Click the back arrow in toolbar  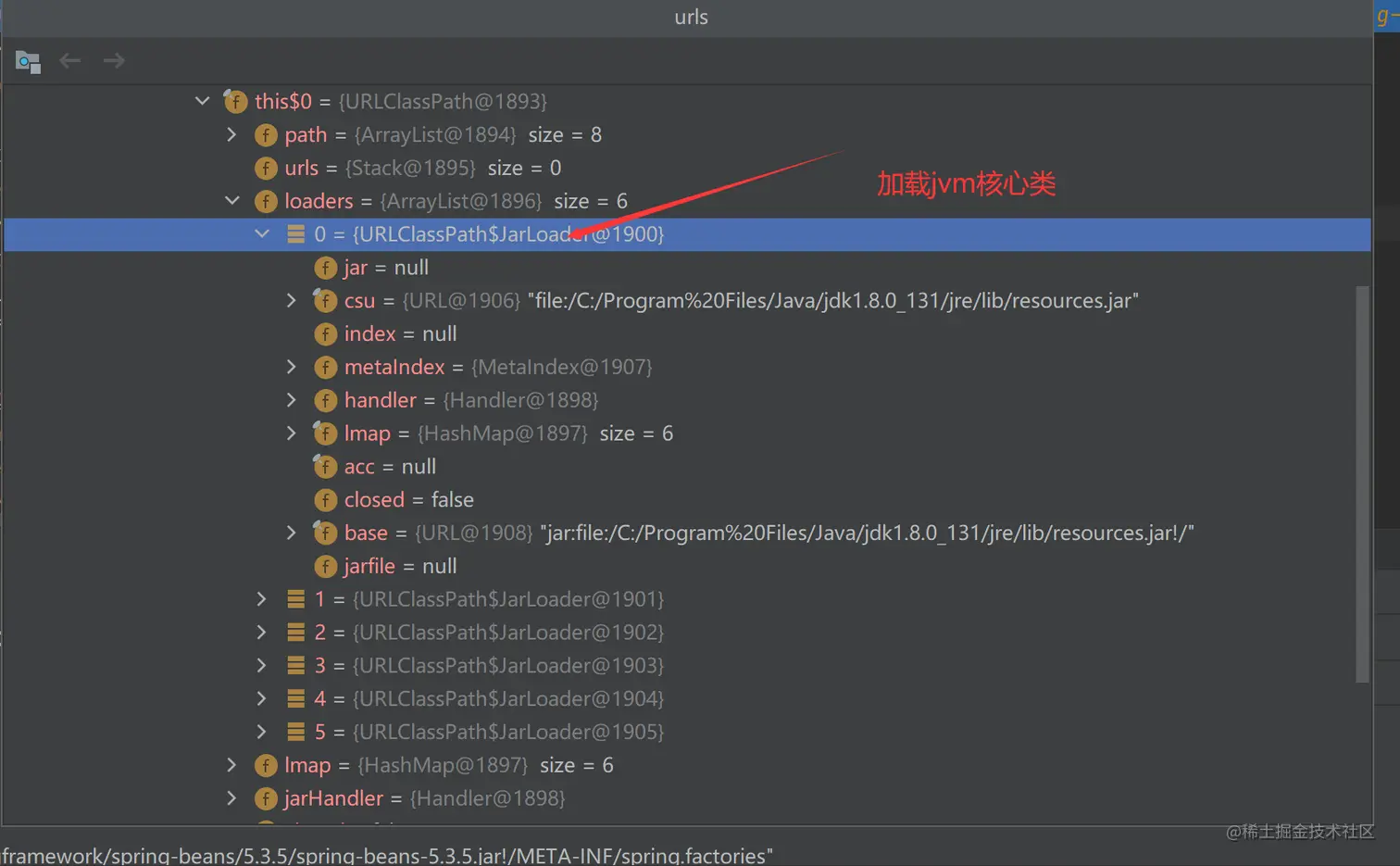click(x=70, y=61)
